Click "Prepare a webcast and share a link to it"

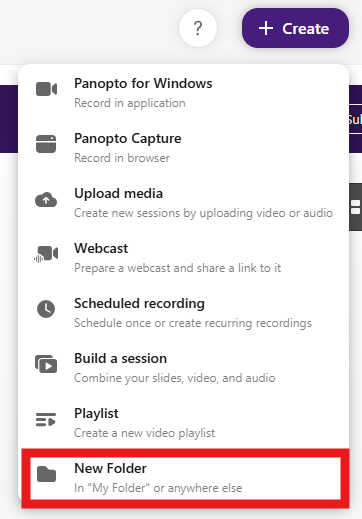(178, 268)
